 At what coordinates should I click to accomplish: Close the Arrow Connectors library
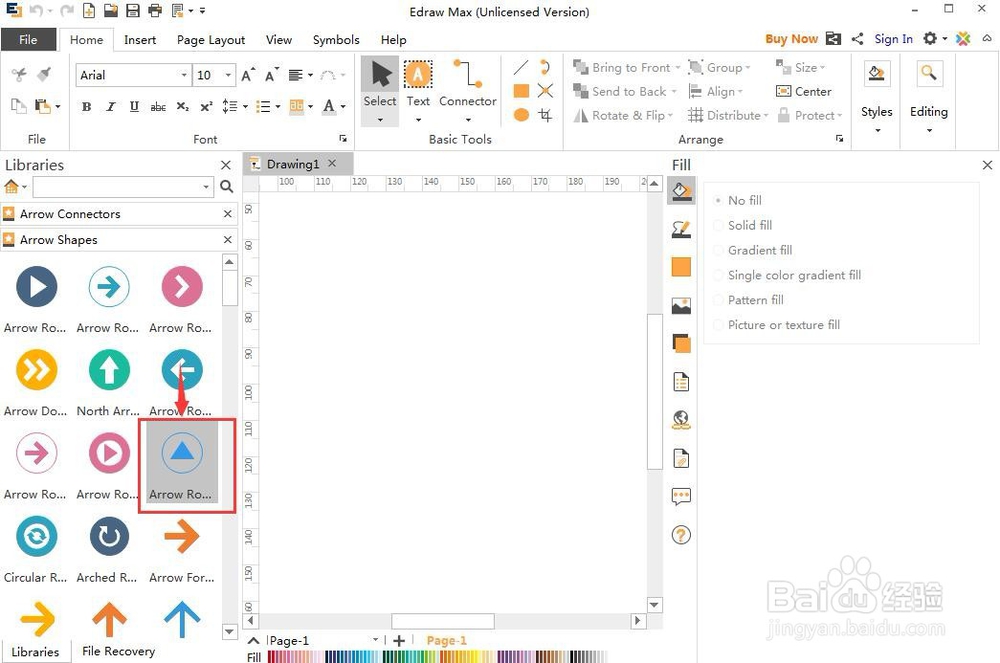pyautogui.click(x=228, y=214)
